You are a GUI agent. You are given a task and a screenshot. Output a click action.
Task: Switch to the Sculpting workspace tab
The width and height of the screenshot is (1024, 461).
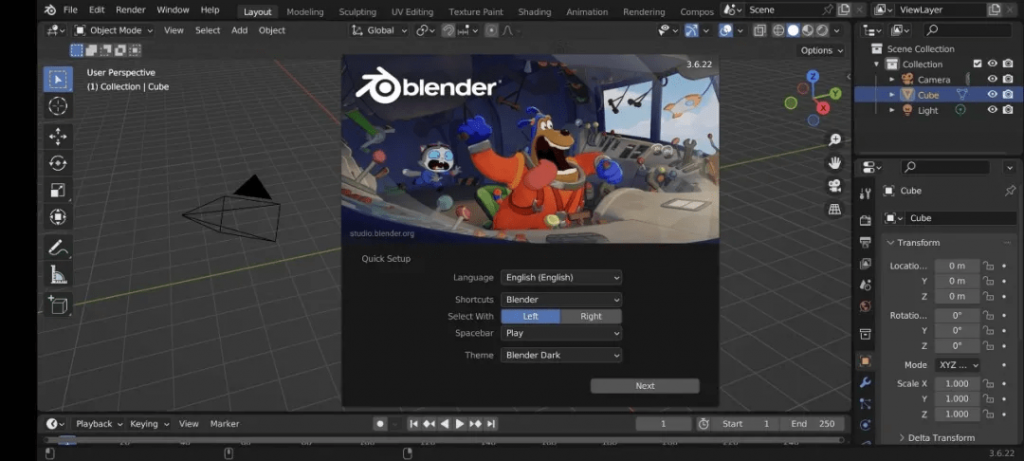[357, 12]
